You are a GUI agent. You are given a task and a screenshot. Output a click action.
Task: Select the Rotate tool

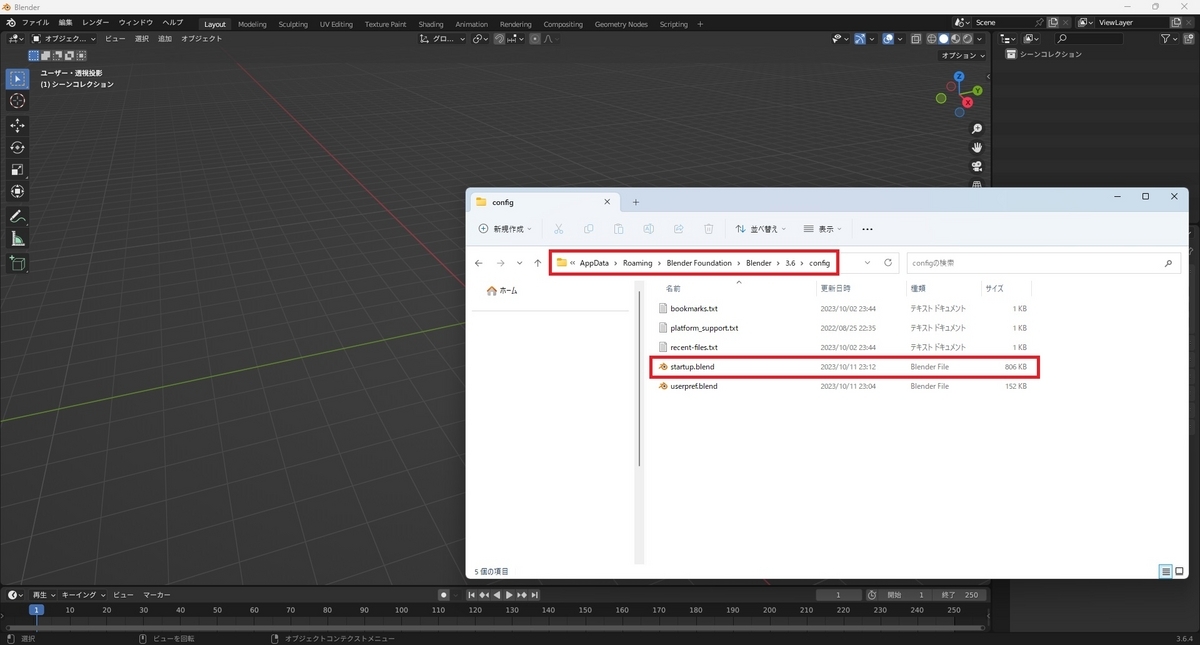17,147
